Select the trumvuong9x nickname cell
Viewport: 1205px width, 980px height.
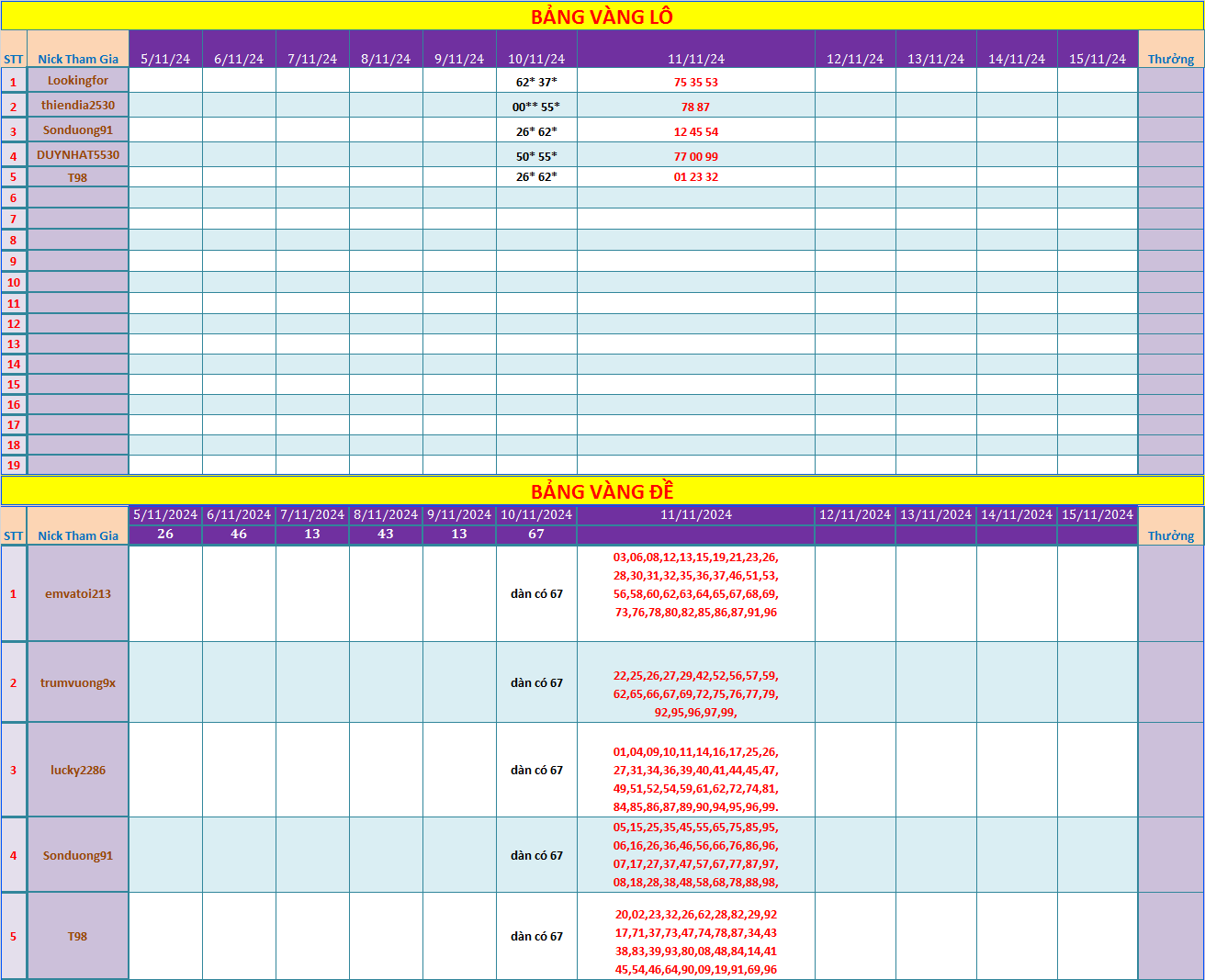tap(78, 682)
